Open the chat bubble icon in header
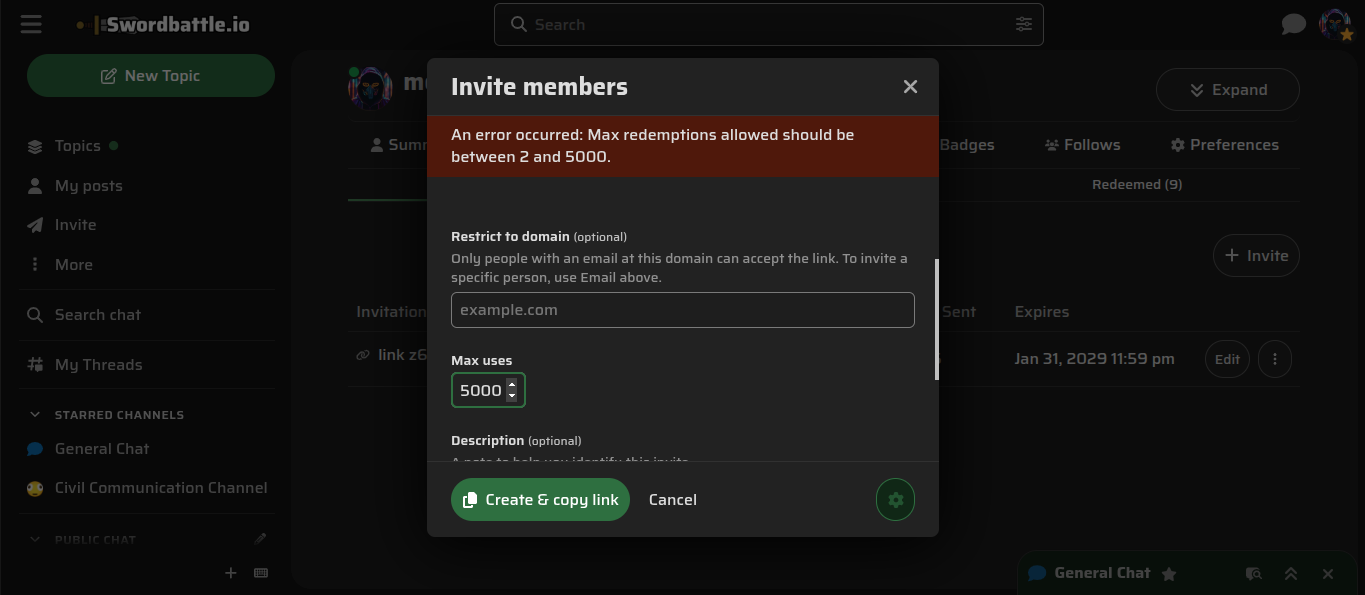The image size is (1365, 595). pyautogui.click(x=1293, y=24)
